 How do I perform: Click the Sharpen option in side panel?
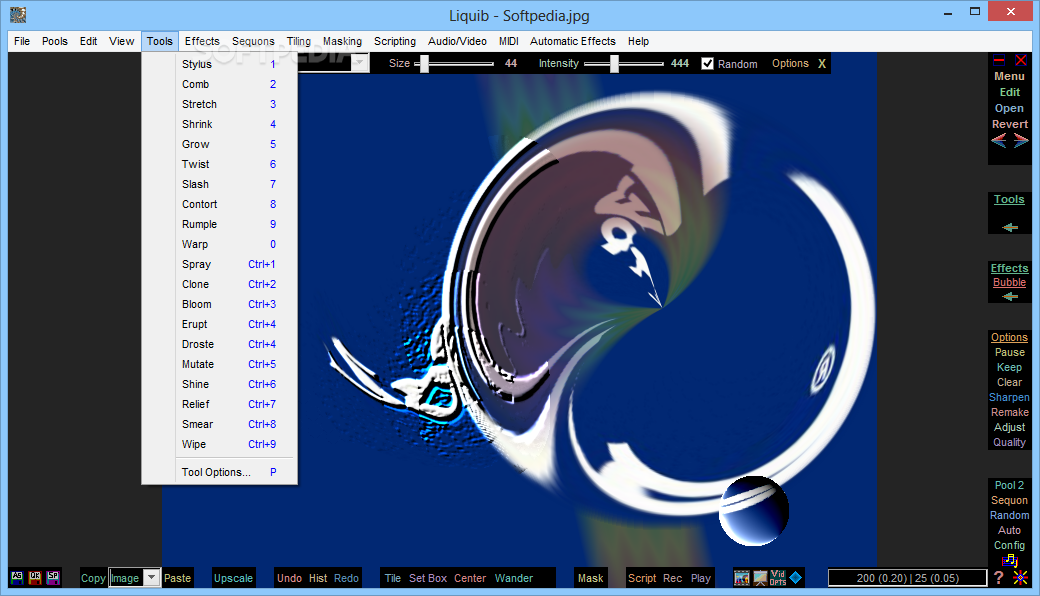point(1009,397)
